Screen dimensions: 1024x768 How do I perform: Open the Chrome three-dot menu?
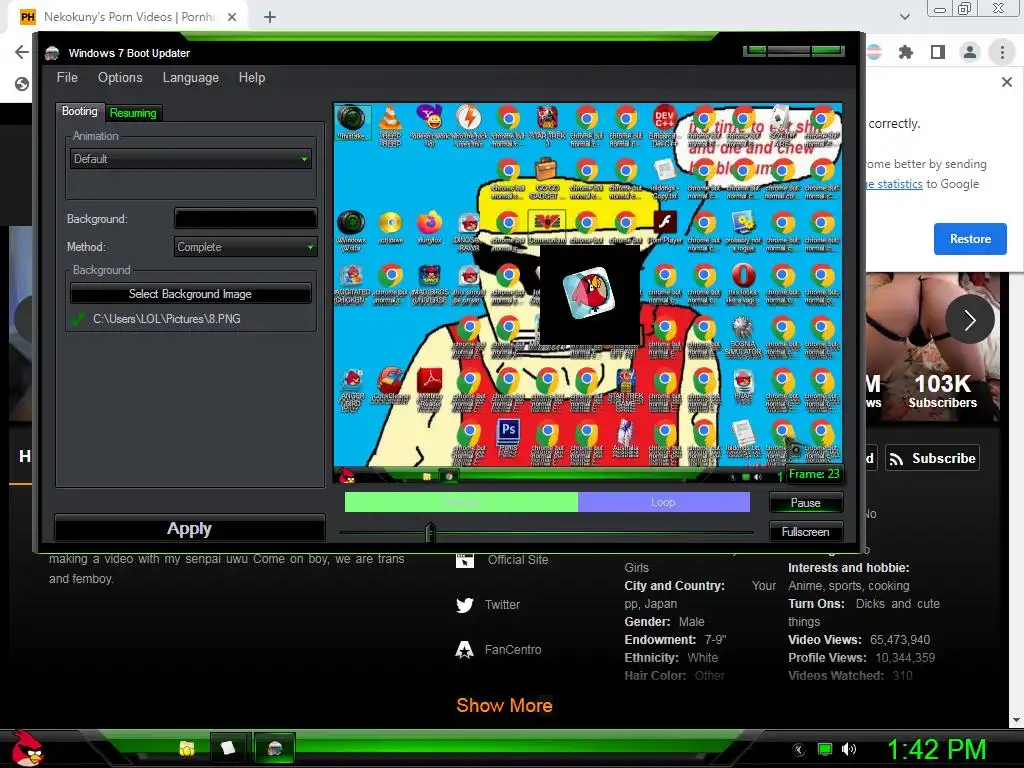coord(1002,52)
